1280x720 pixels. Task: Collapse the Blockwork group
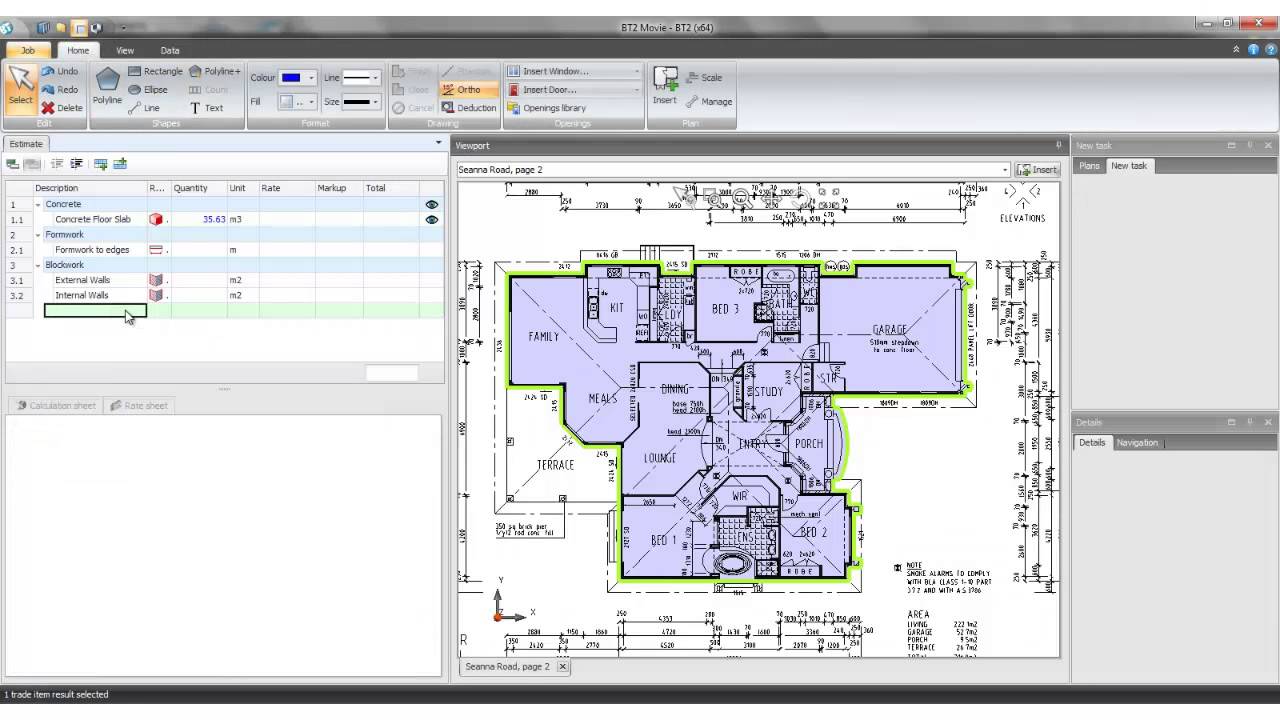coord(38,265)
